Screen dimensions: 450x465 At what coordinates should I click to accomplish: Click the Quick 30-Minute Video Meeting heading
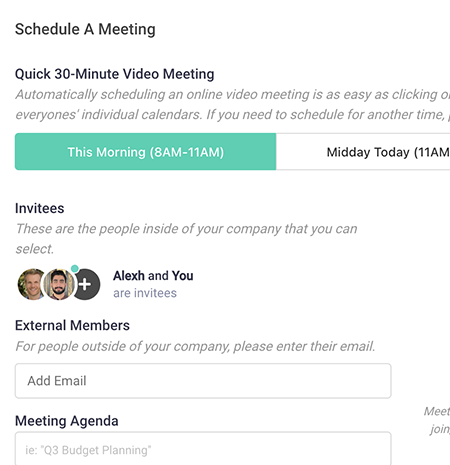[115, 74]
